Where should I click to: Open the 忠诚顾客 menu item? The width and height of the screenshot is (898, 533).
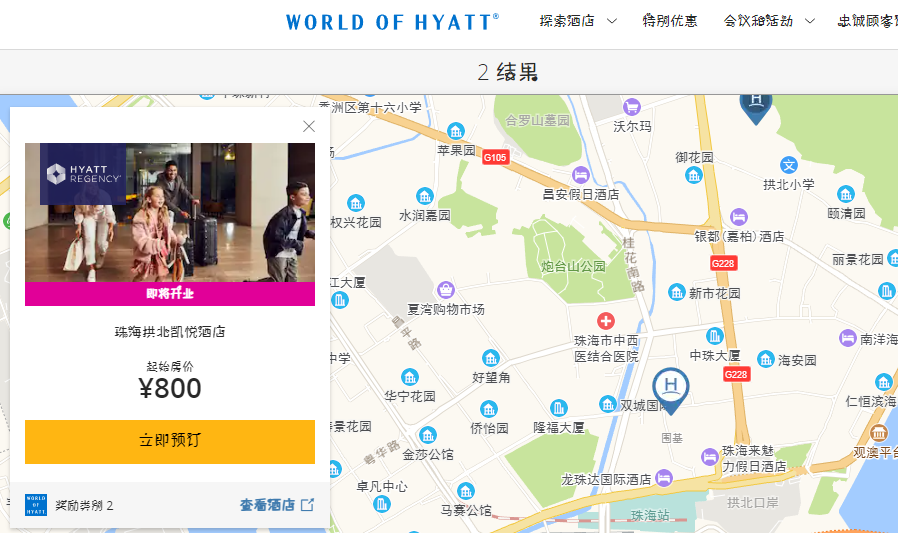pyautogui.click(x=867, y=21)
